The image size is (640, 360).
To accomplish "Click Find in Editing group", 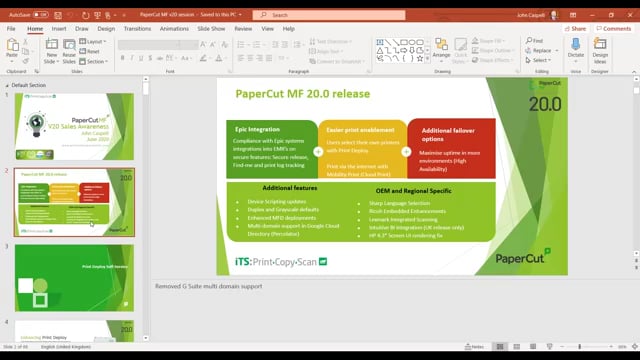I will (x=534, y=41).
